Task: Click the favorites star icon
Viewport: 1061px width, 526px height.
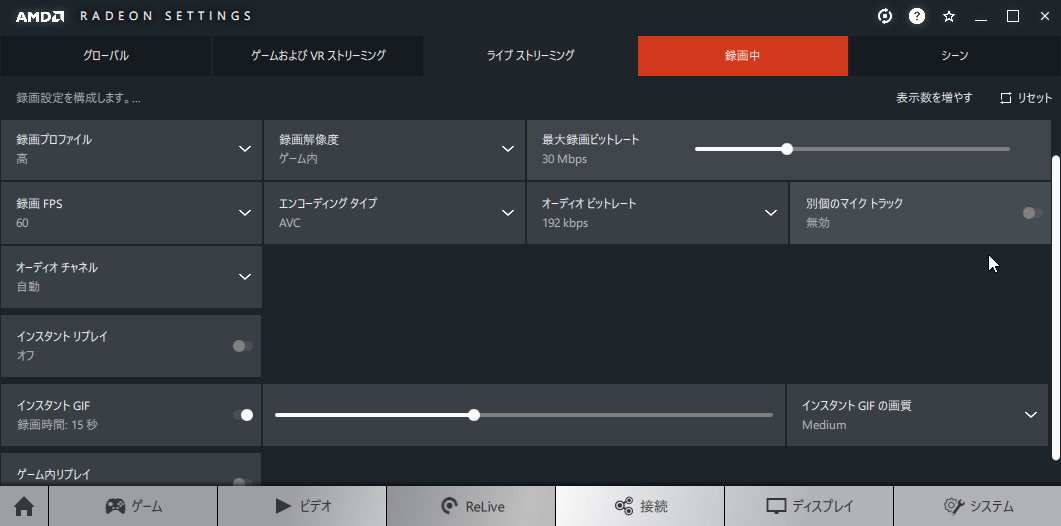Action: 949,16
